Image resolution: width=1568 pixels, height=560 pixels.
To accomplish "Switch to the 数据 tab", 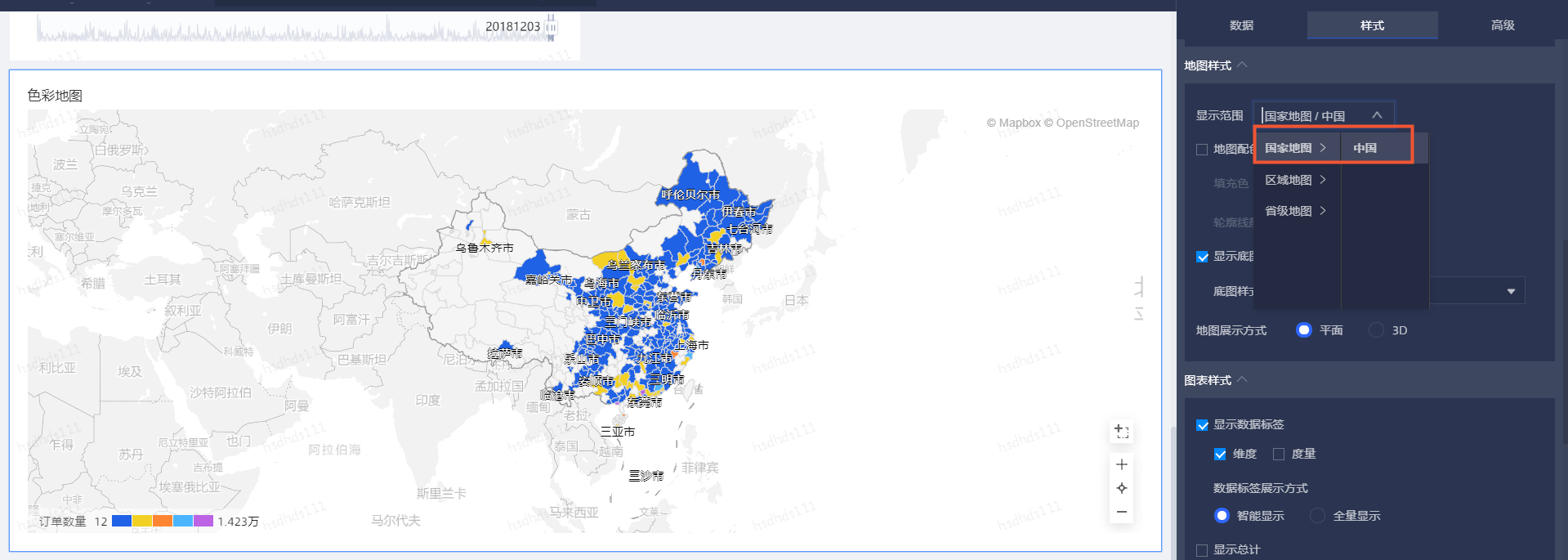I will [1241, 25].
